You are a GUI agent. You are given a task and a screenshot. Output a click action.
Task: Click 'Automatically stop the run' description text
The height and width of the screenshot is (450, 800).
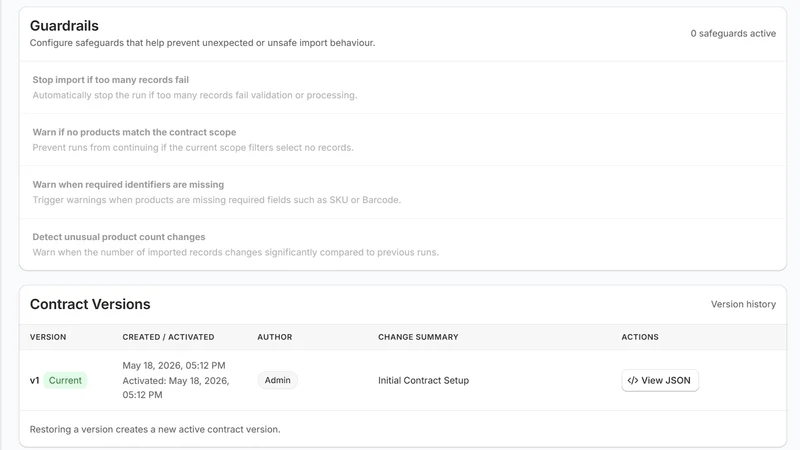tap(195, 95)
